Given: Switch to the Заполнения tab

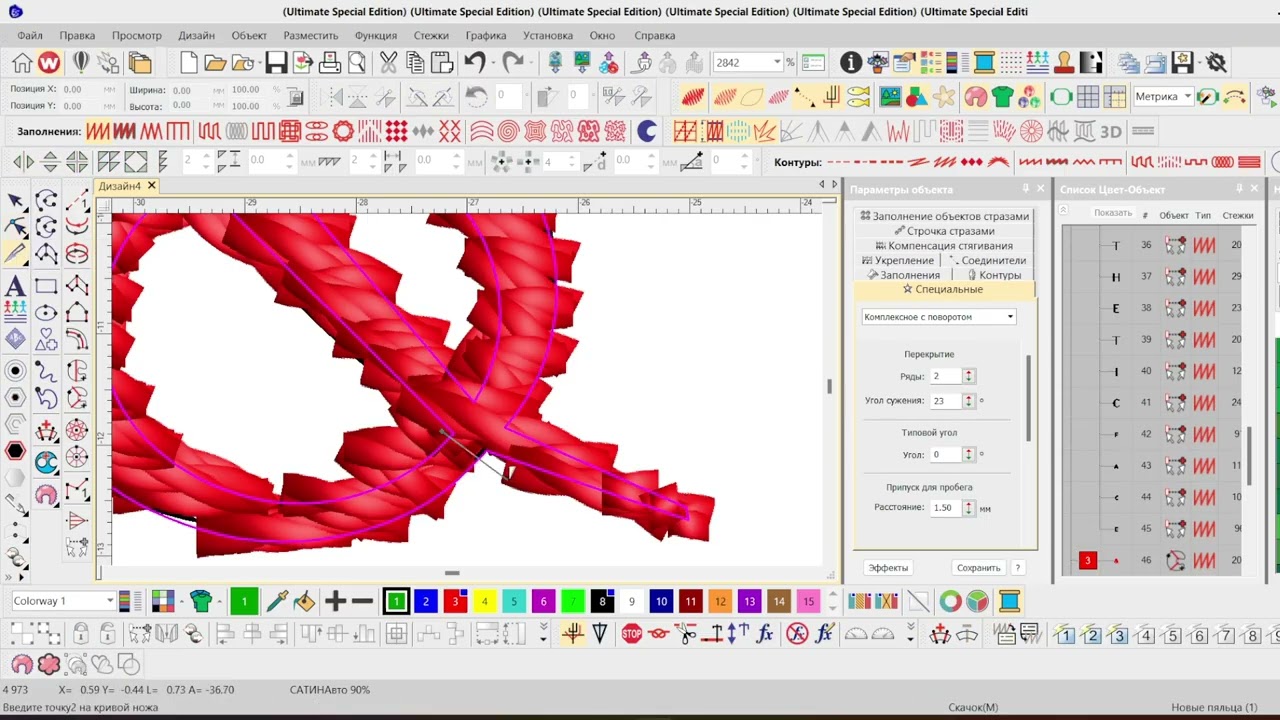Looking at the screenshot, I should point(904,275).
